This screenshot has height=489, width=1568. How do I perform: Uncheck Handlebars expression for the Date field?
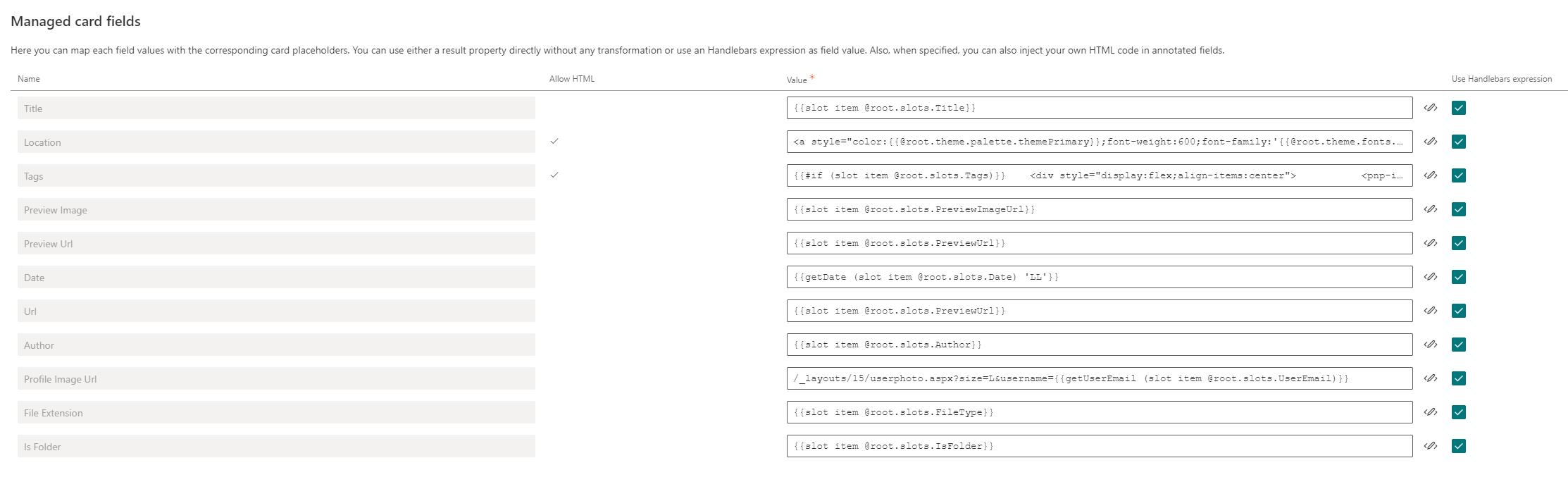tap(1458, 277)
